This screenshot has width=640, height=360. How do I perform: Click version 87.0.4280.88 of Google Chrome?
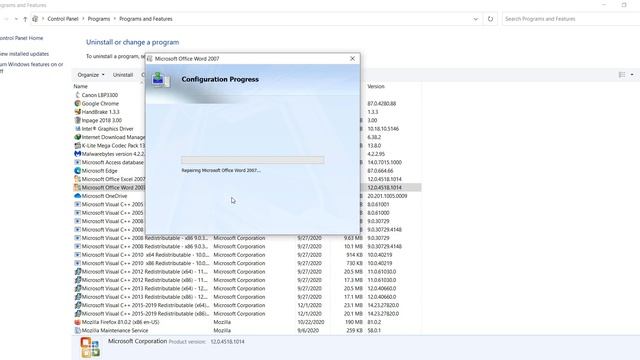point(382,104)
